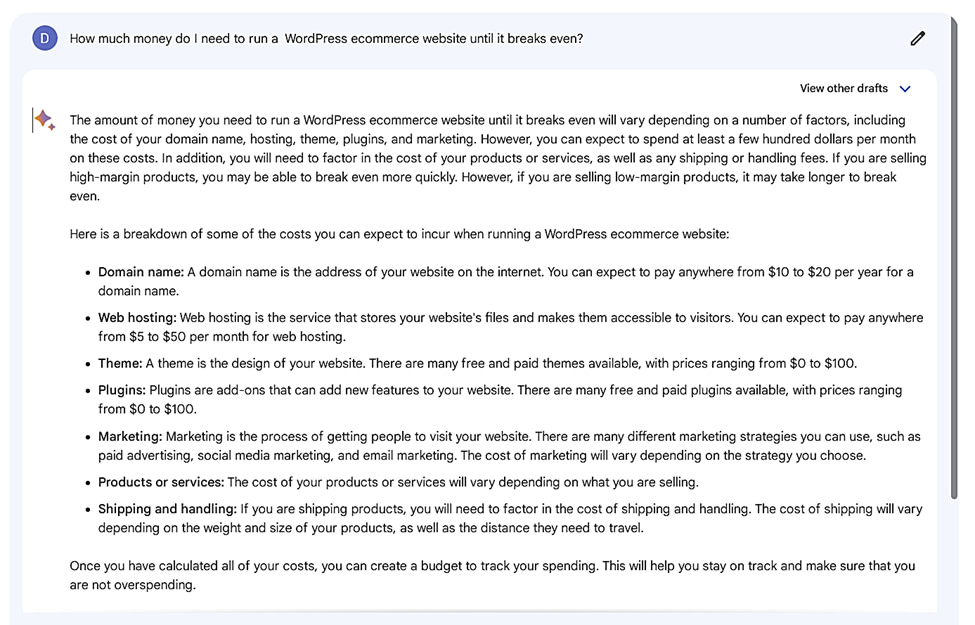Click the user avatar with letter D

point(45,38)
